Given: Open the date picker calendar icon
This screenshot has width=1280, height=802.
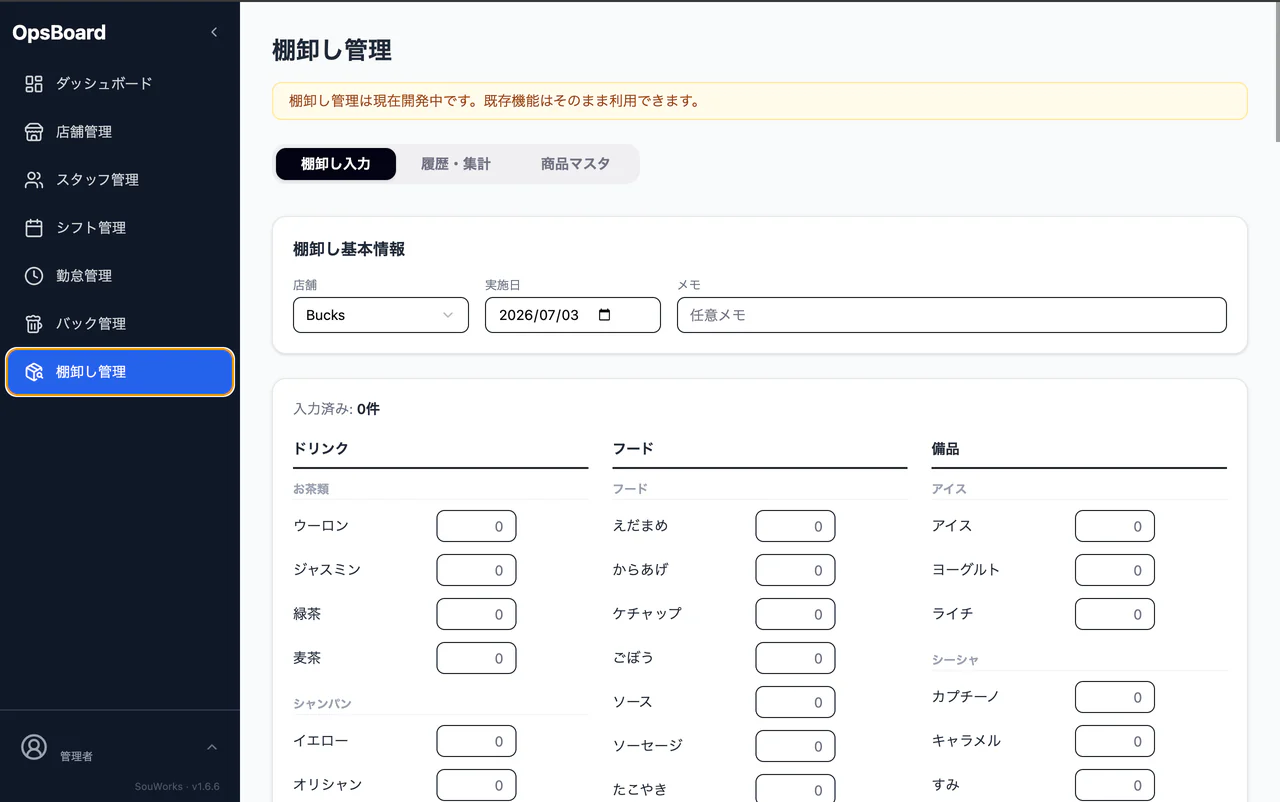Looking at the screenshot, I should [604, 315].
